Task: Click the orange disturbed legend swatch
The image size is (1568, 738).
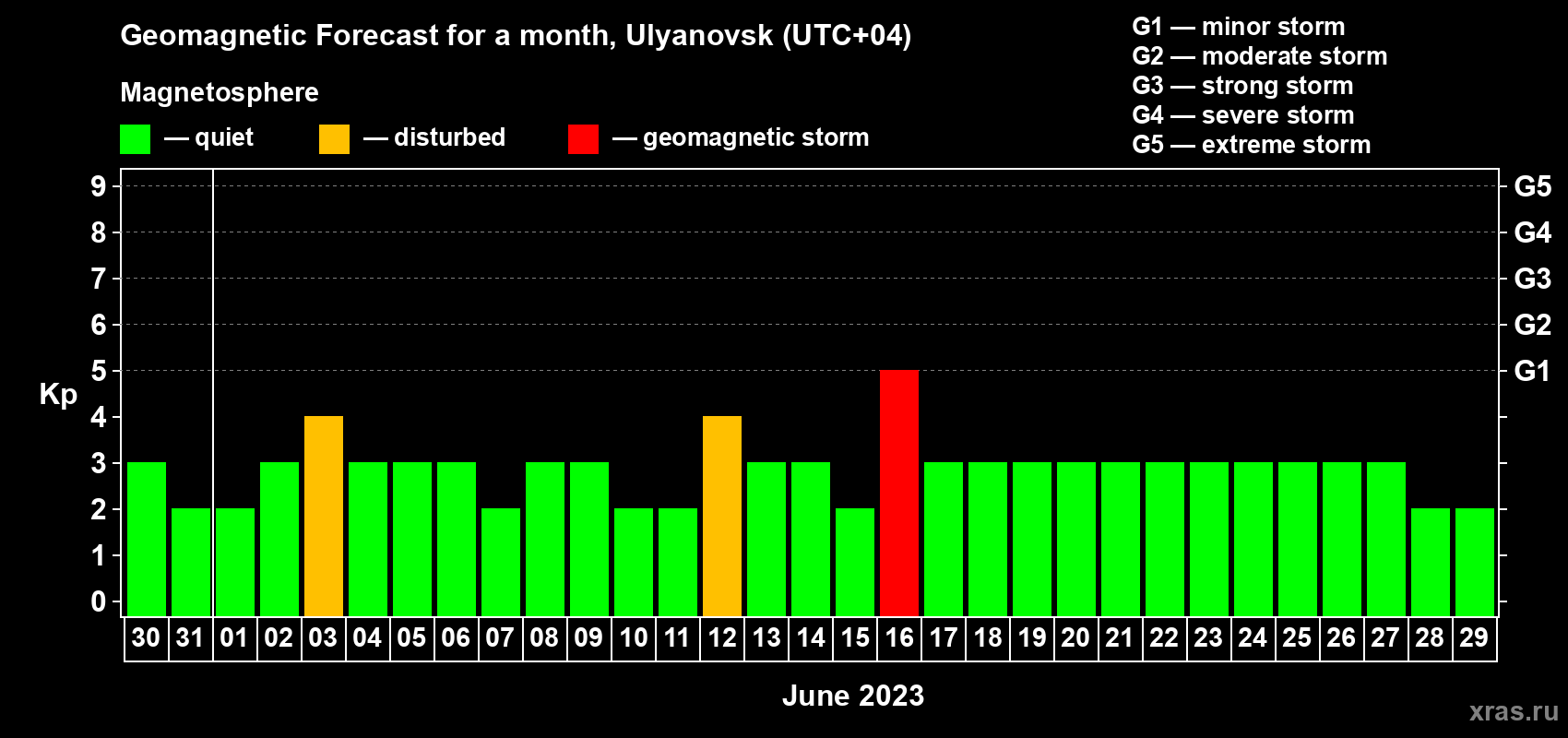Action: click(x=334, y=139)
